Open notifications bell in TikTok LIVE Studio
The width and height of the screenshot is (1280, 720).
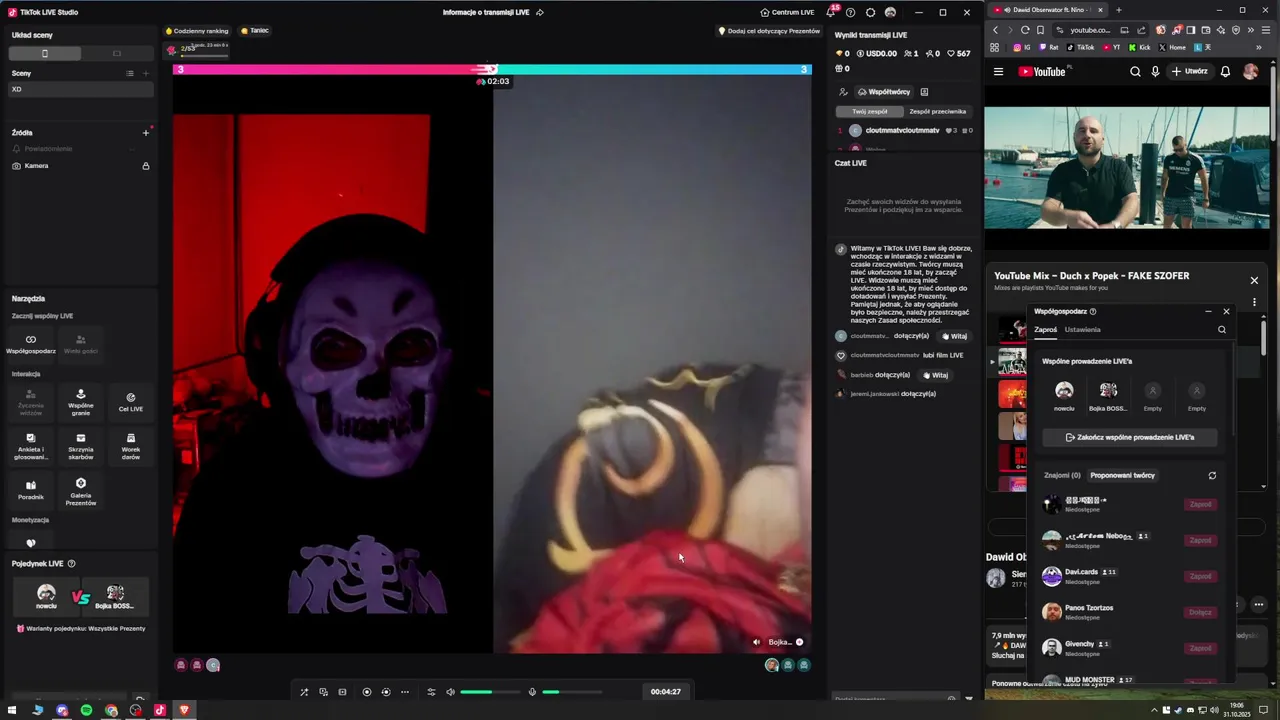(830, 12)
